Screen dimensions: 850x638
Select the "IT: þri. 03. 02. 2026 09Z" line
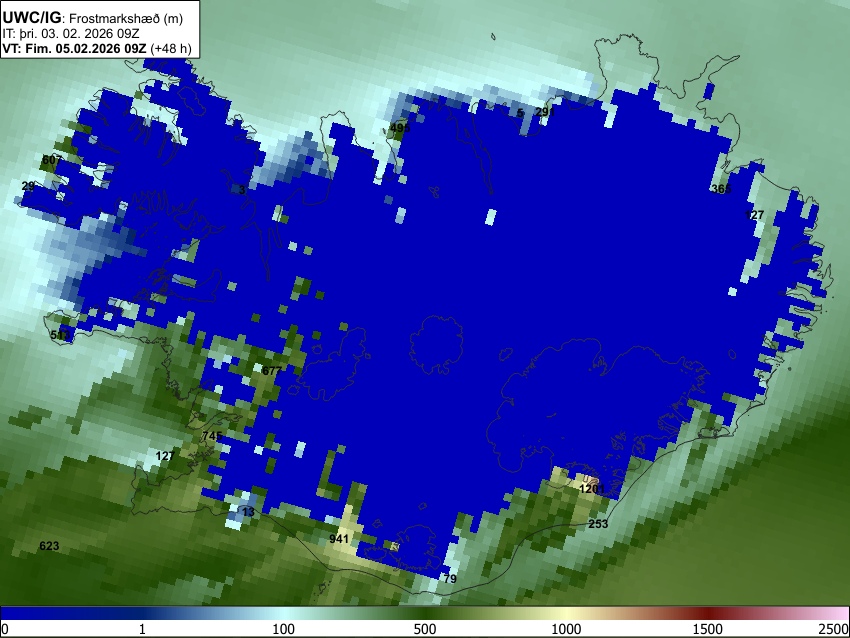(x=71, y=34)
